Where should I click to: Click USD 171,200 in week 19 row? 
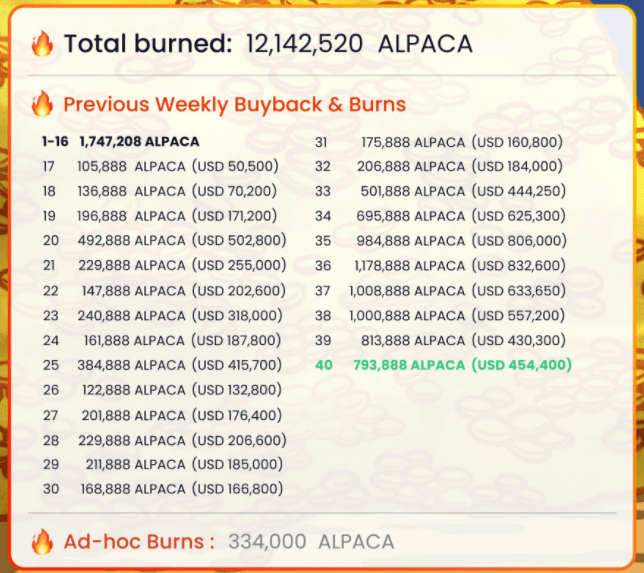pos(235,216)
